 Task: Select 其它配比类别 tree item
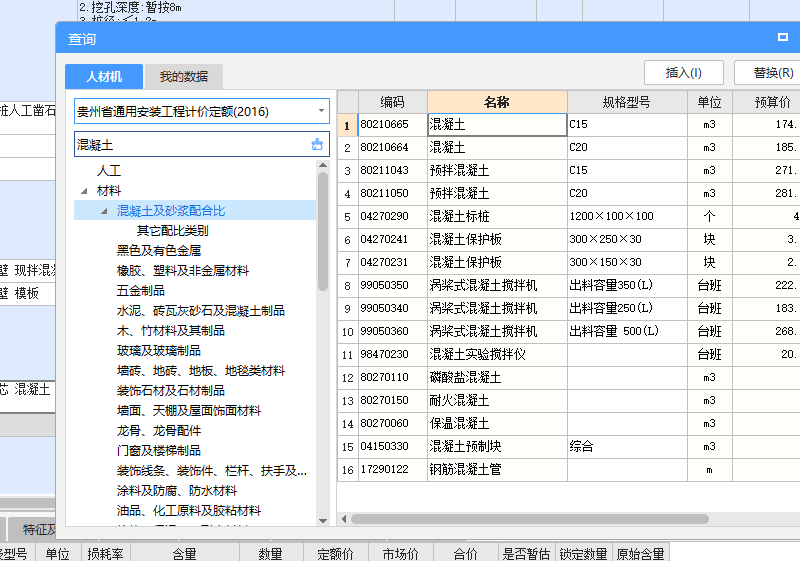coord(172,231)
